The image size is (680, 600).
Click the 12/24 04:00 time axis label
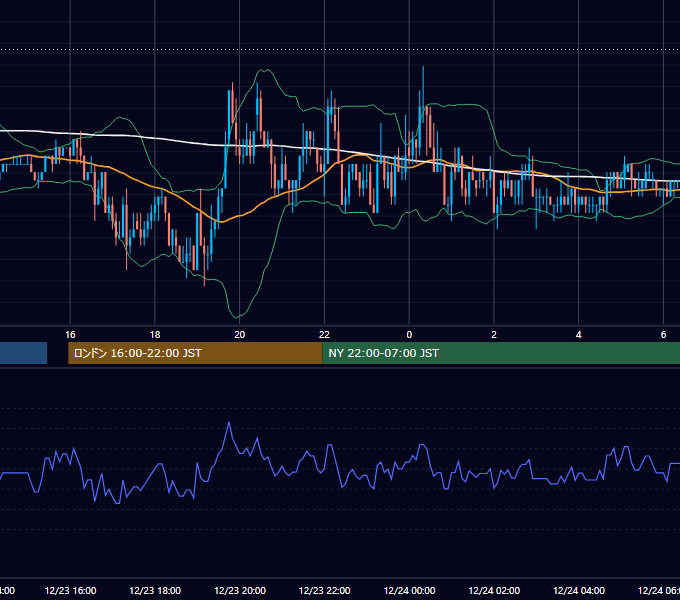[579, 590]
